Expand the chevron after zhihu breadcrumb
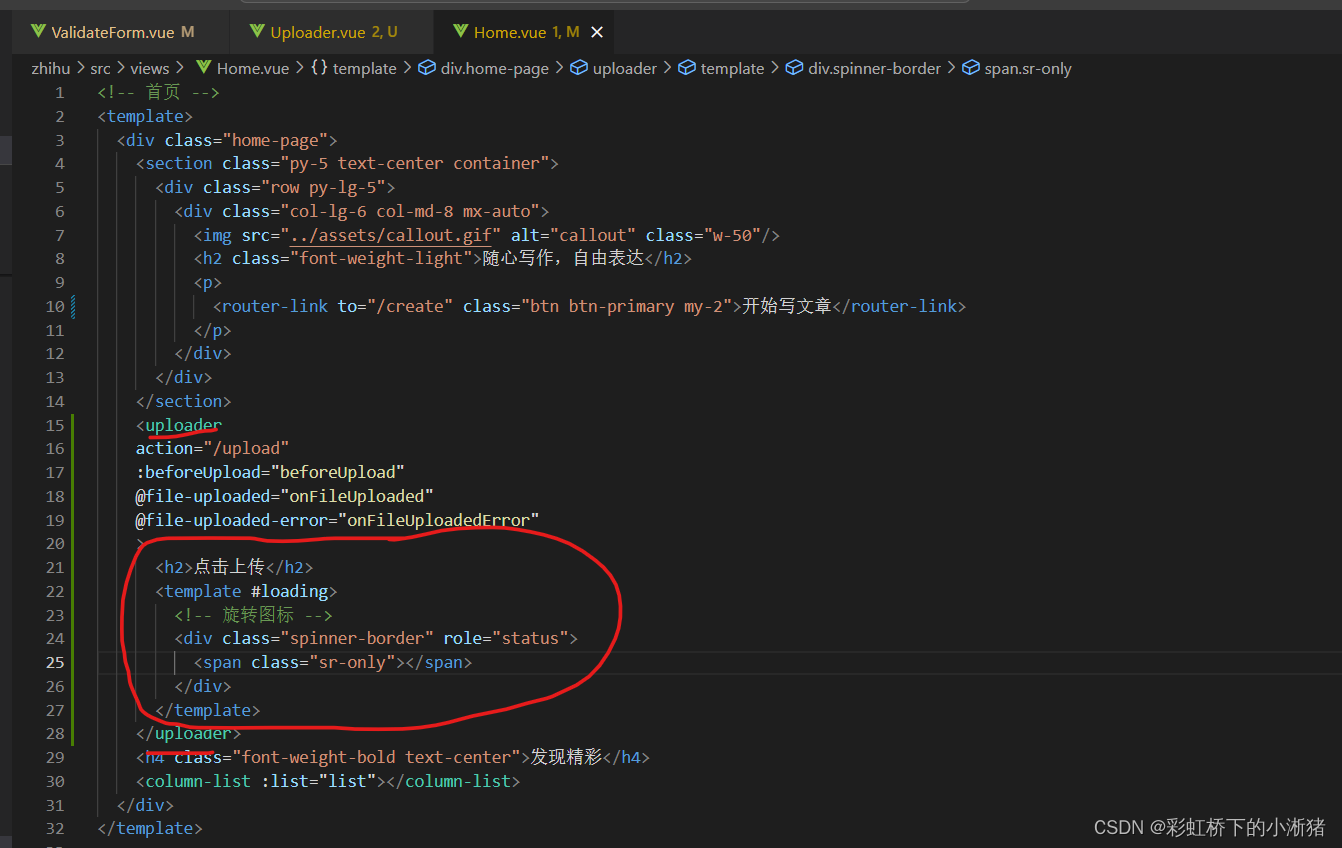 80,69
